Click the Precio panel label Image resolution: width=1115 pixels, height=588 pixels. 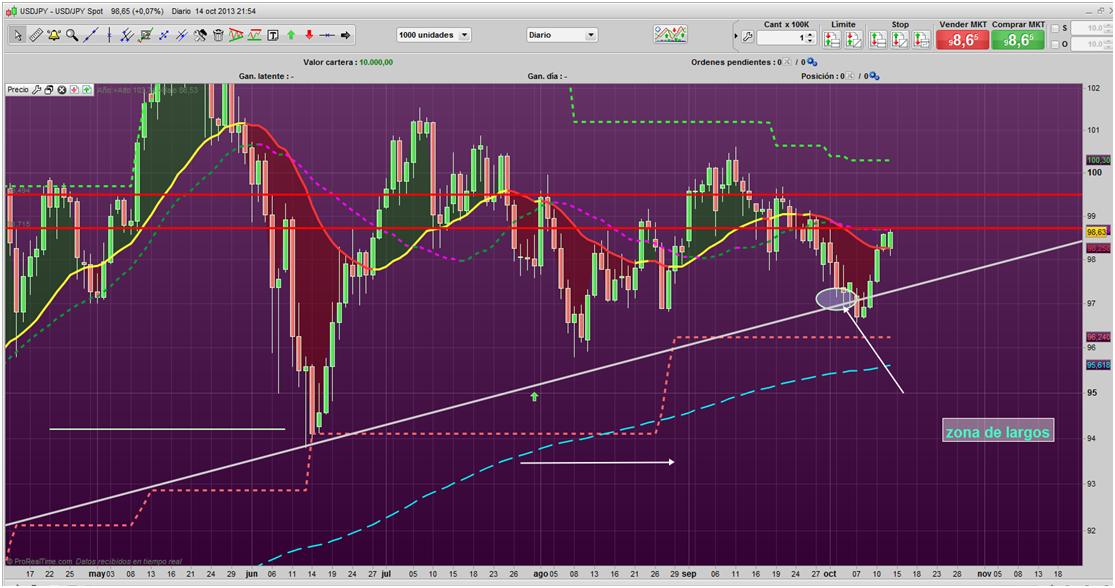(x=18, y=90)
